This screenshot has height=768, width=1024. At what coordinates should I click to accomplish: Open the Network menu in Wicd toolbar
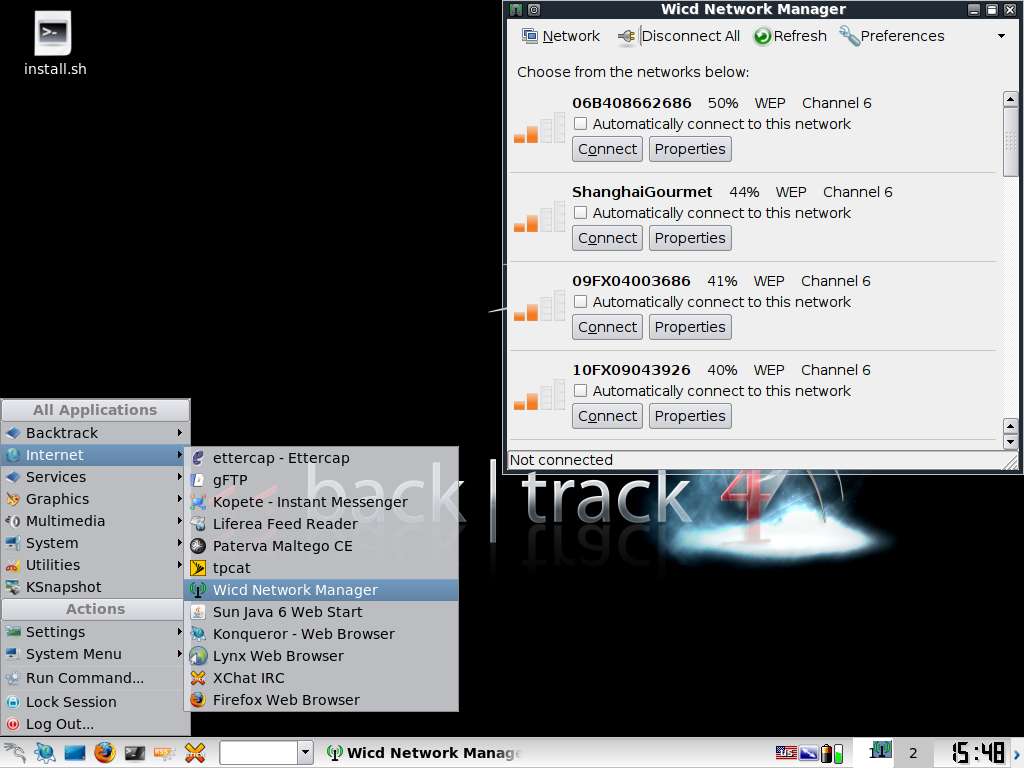[x=559, y=36]
